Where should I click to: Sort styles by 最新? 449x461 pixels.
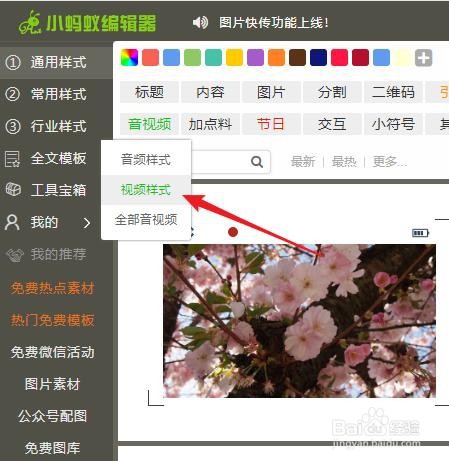[303, 162]
